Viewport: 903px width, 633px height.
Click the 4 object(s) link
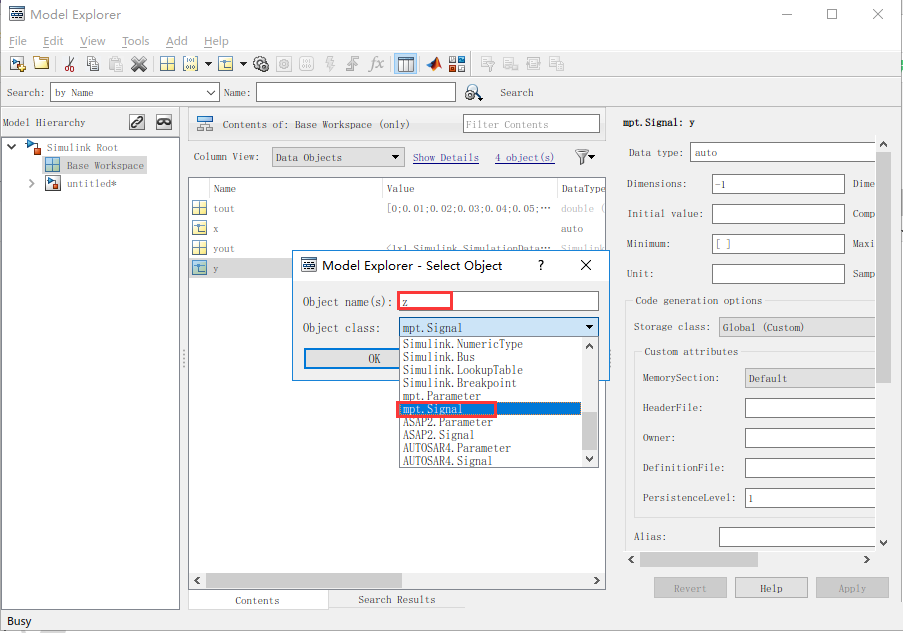pos(525,157)
